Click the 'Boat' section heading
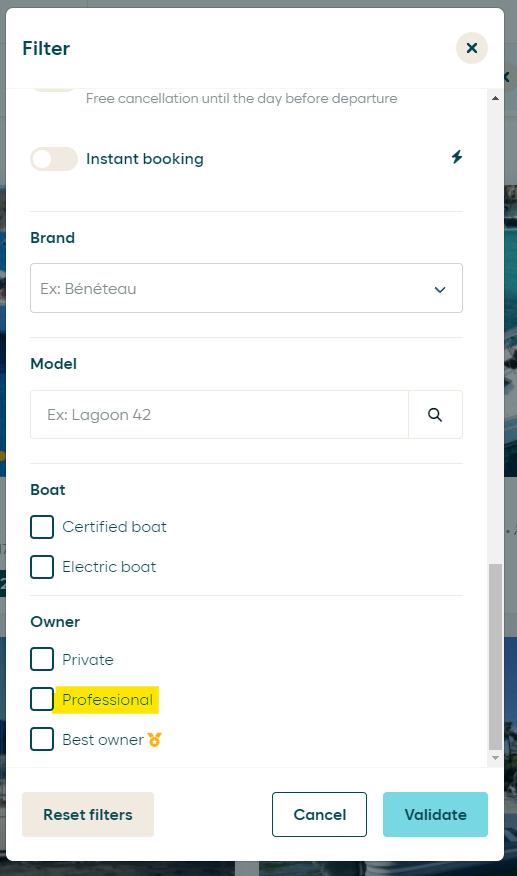The height and width of the screenshot is (876, 517). [48, 490]
